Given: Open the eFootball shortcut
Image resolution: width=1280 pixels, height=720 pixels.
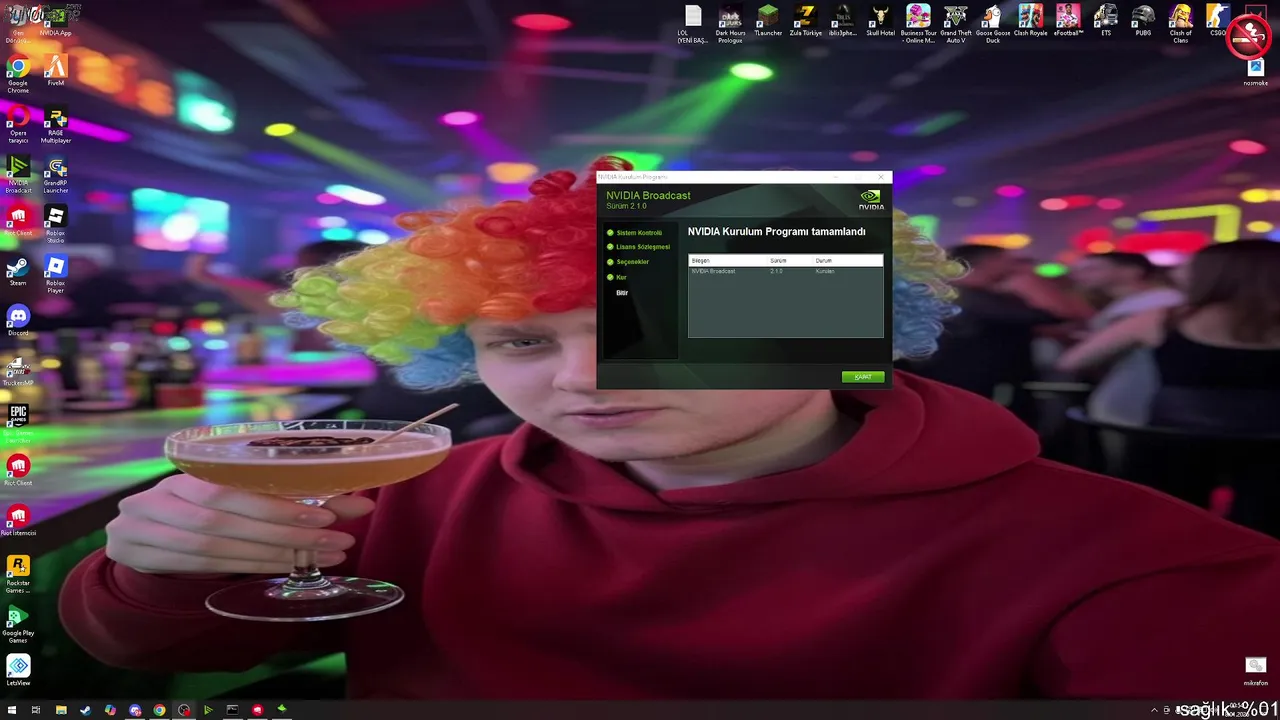Looking at the screenshot, I should (x=1068, y=21).
